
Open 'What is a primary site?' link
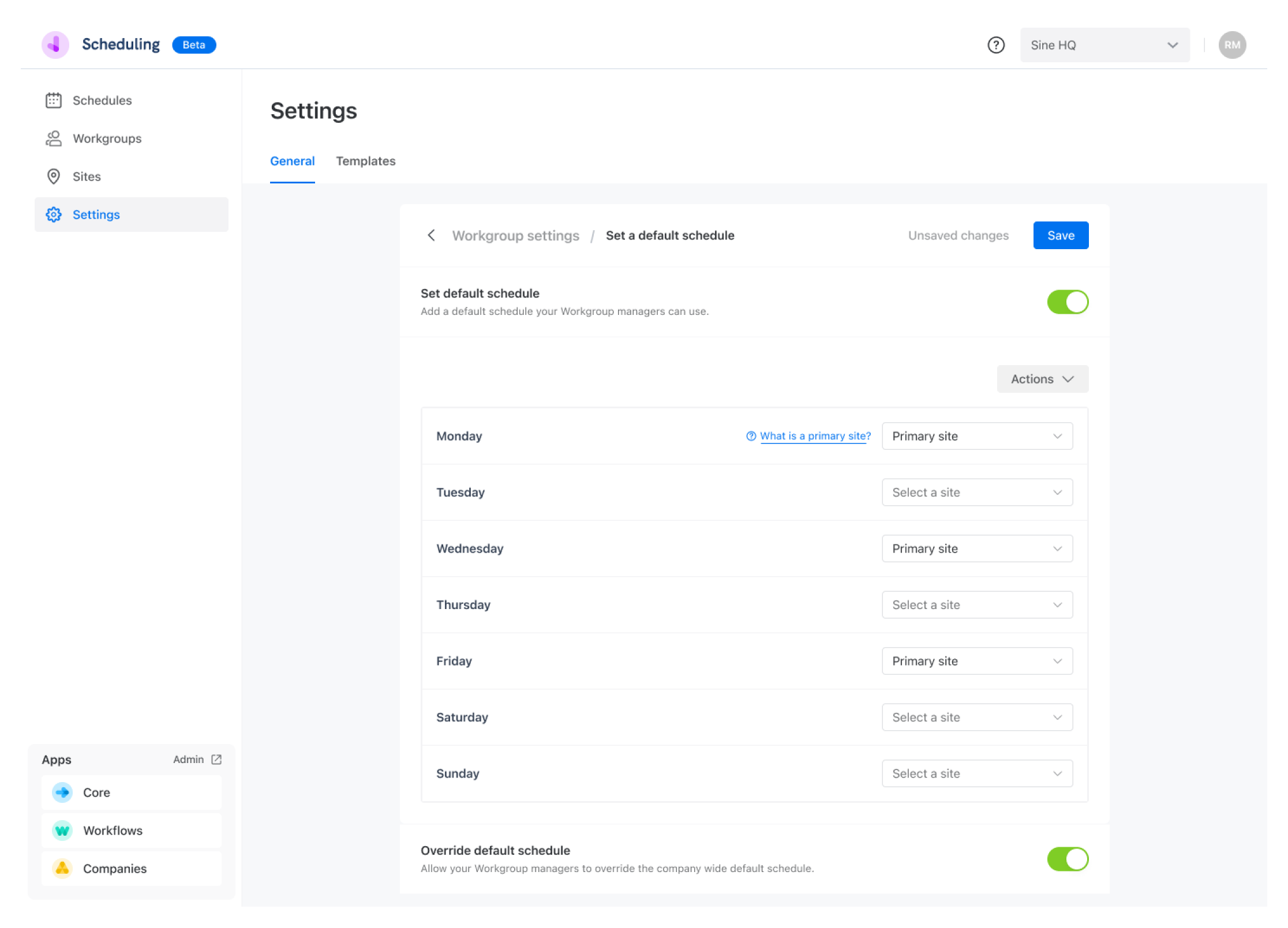point(815,436)
